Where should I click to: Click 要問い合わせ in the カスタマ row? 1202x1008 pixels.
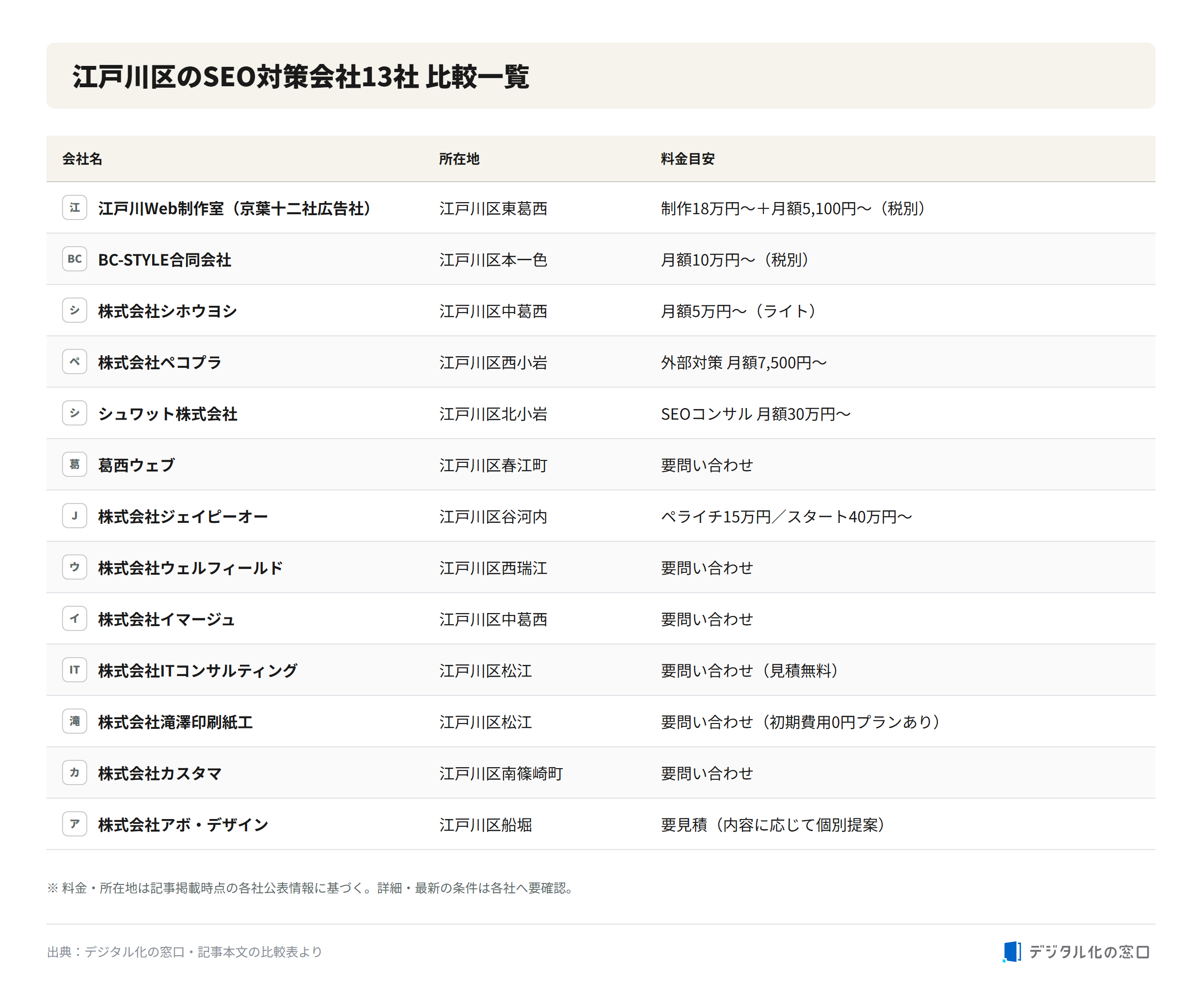(x=707, y=774)
